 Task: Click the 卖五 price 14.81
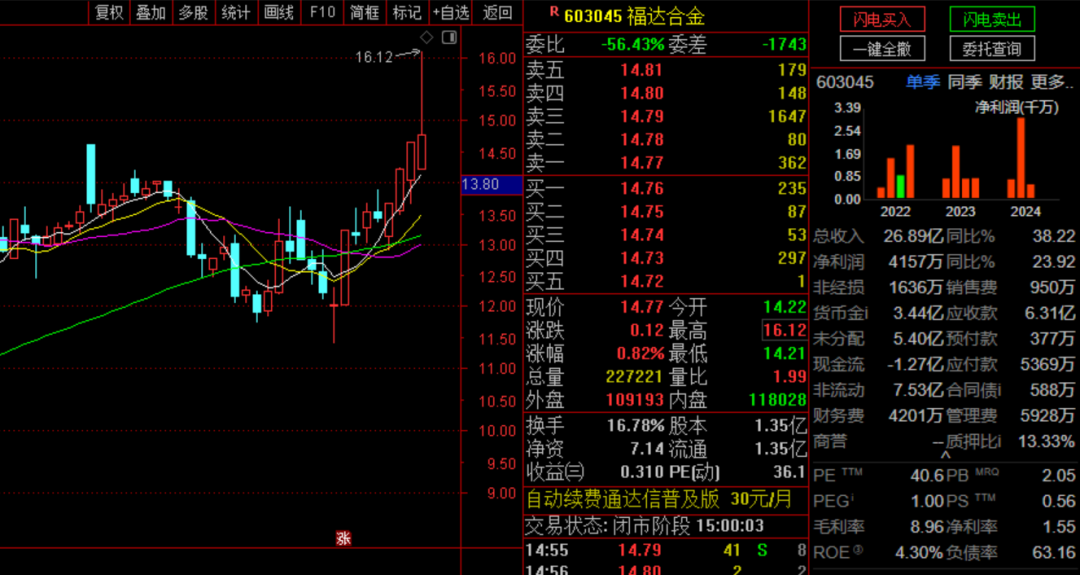click(642, 70)
